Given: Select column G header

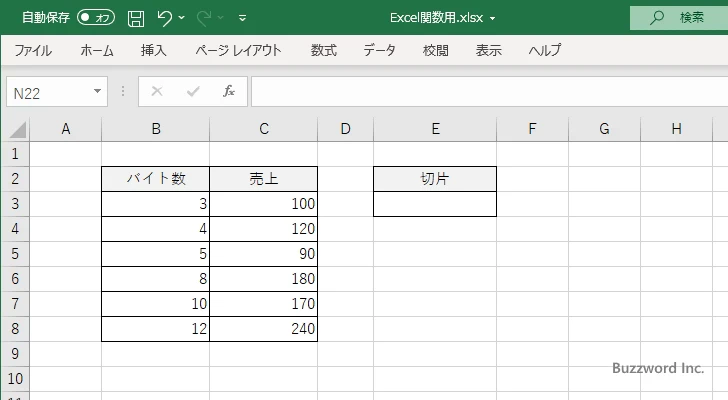Looking at the screenshot, I should 604,129.
